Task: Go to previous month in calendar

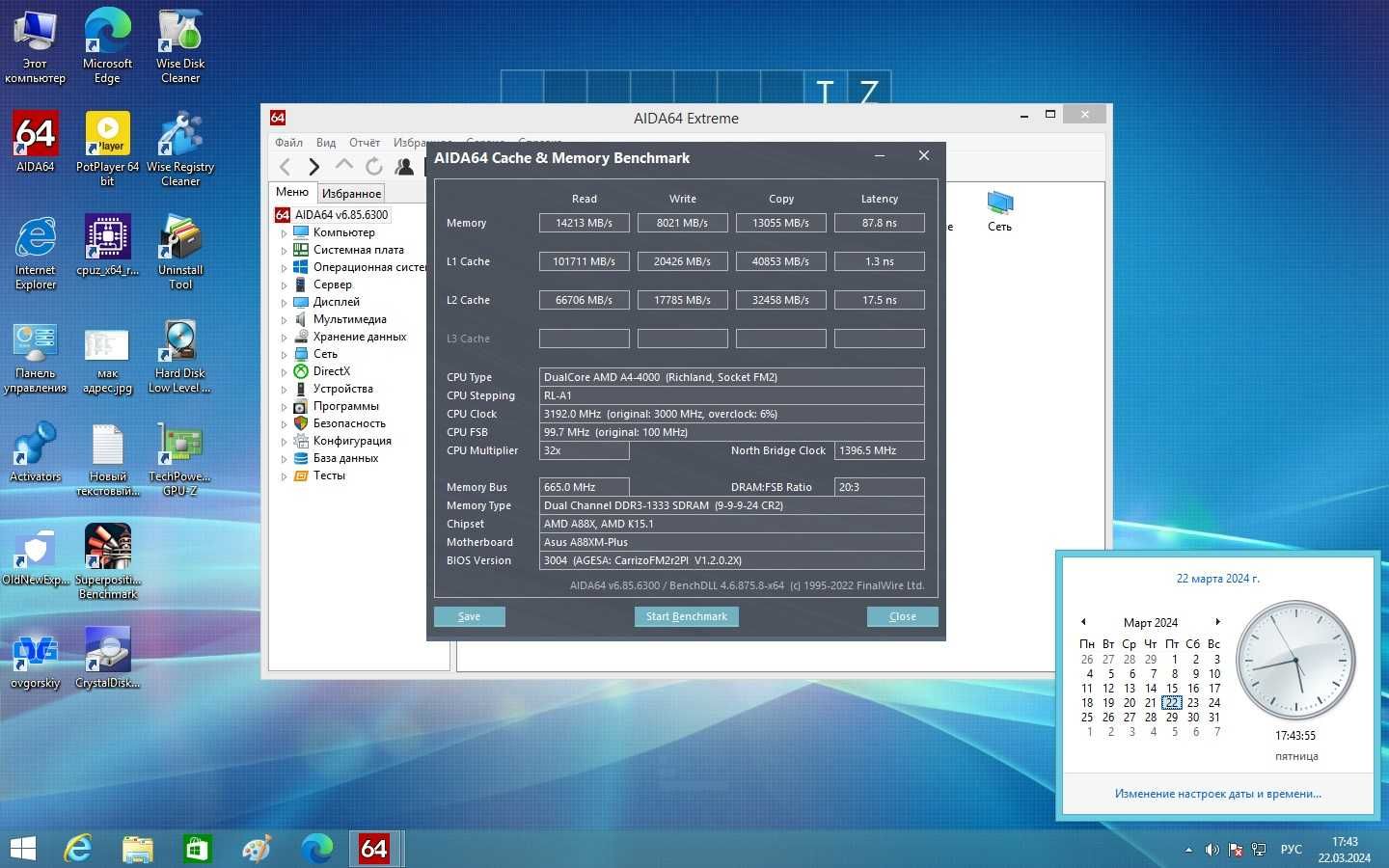Action: [x=1083, y=622]
